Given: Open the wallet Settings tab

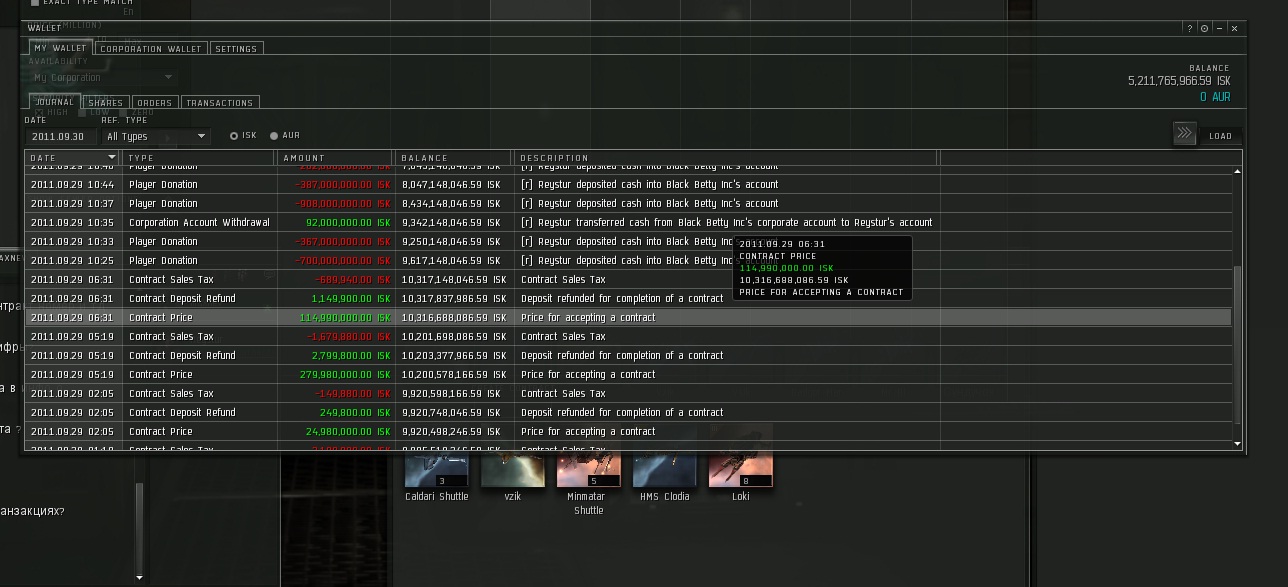Looking at the screenshot, I should (x=236, y=48).
